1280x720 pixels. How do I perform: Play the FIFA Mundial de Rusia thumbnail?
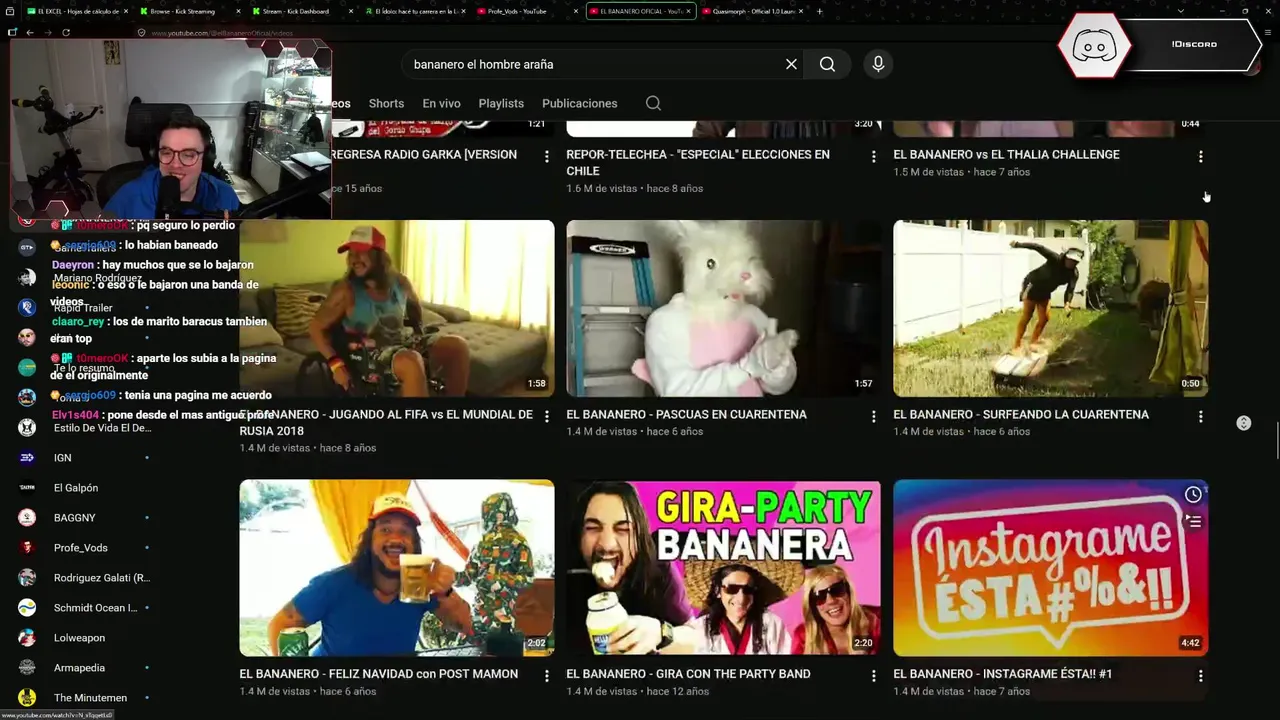coord(397,308)
